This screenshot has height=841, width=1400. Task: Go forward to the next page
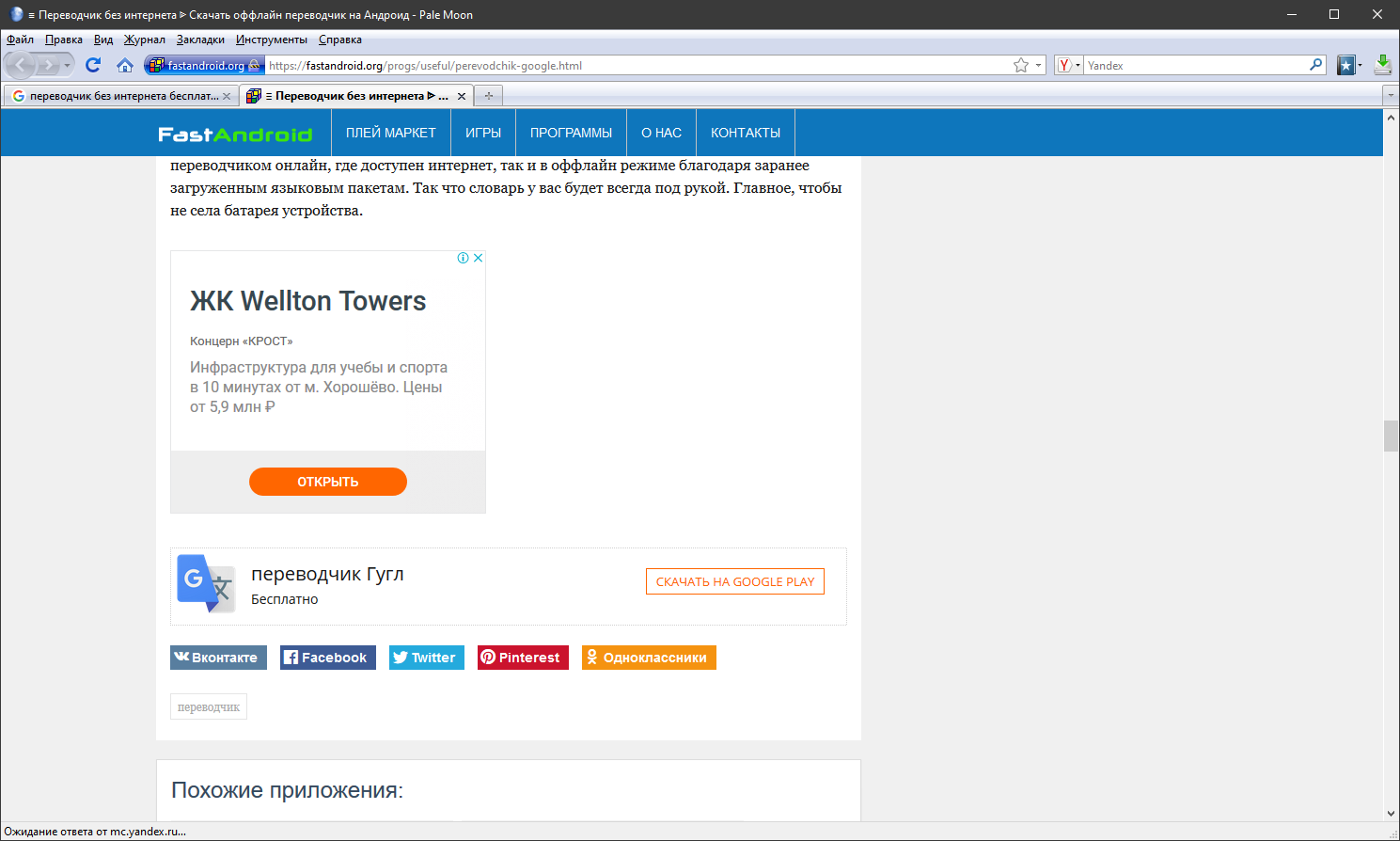click(48, 65)
